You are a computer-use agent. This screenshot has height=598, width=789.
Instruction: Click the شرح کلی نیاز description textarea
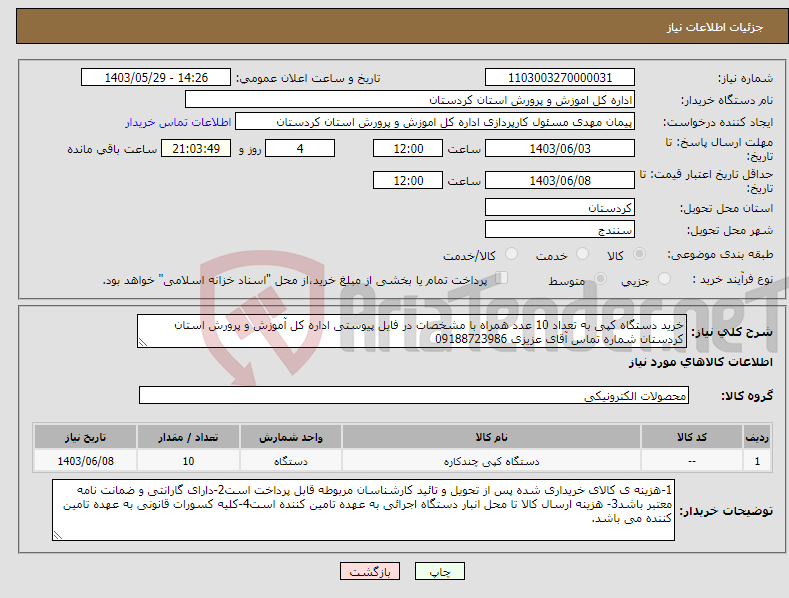pos(412,331)
